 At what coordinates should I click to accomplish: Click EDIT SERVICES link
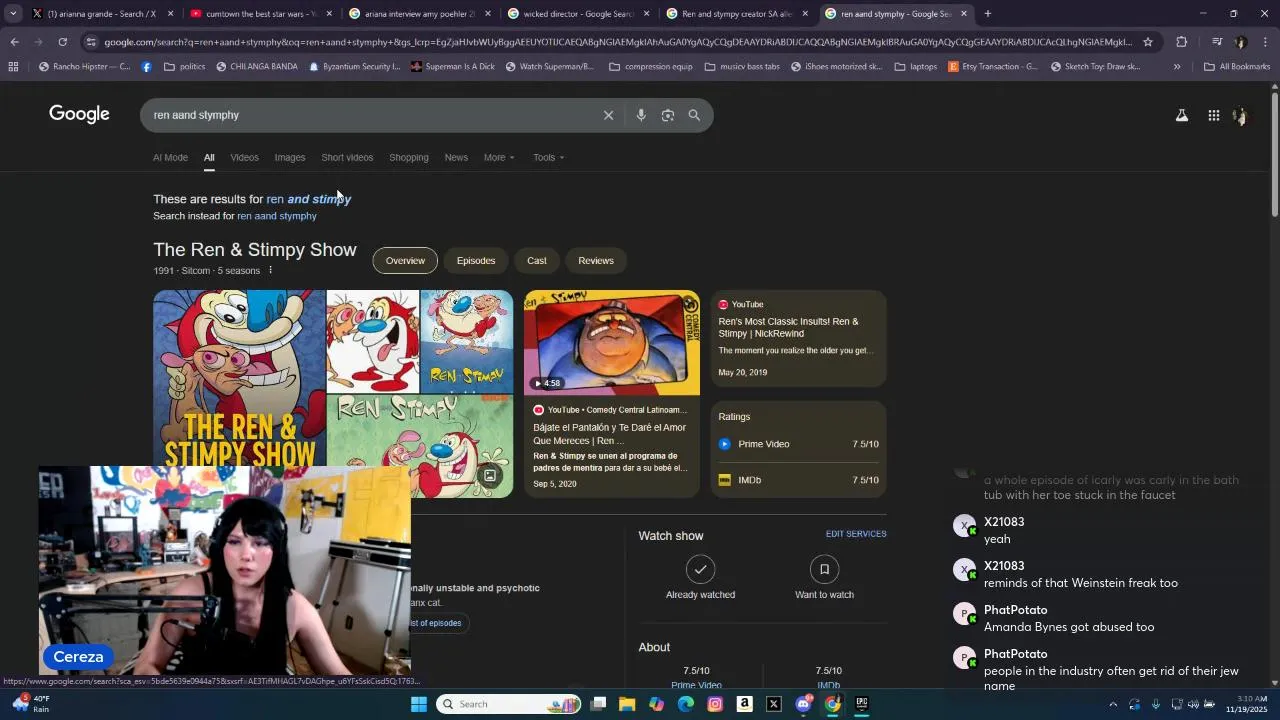click(856, 534)
